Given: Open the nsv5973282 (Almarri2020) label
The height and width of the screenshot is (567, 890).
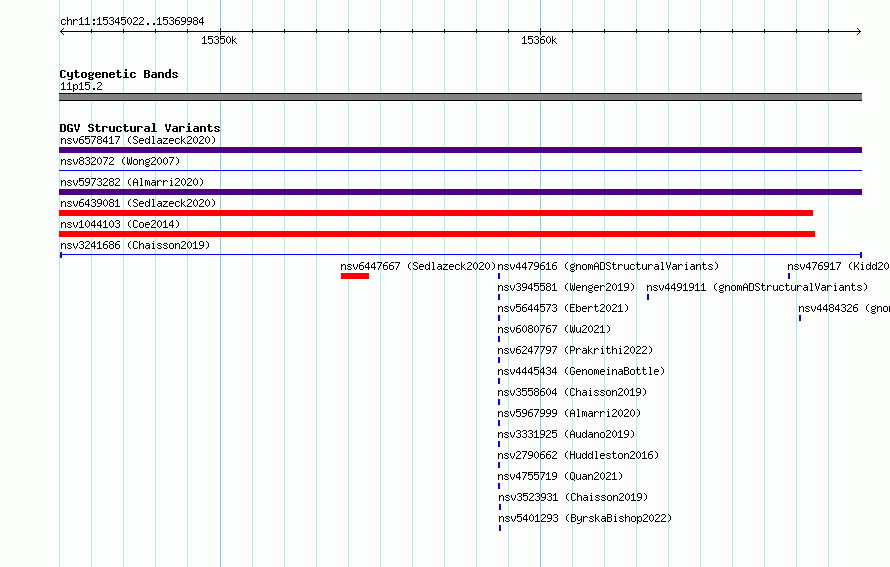Looking at the screenshot, I should [x=132, y=182].
